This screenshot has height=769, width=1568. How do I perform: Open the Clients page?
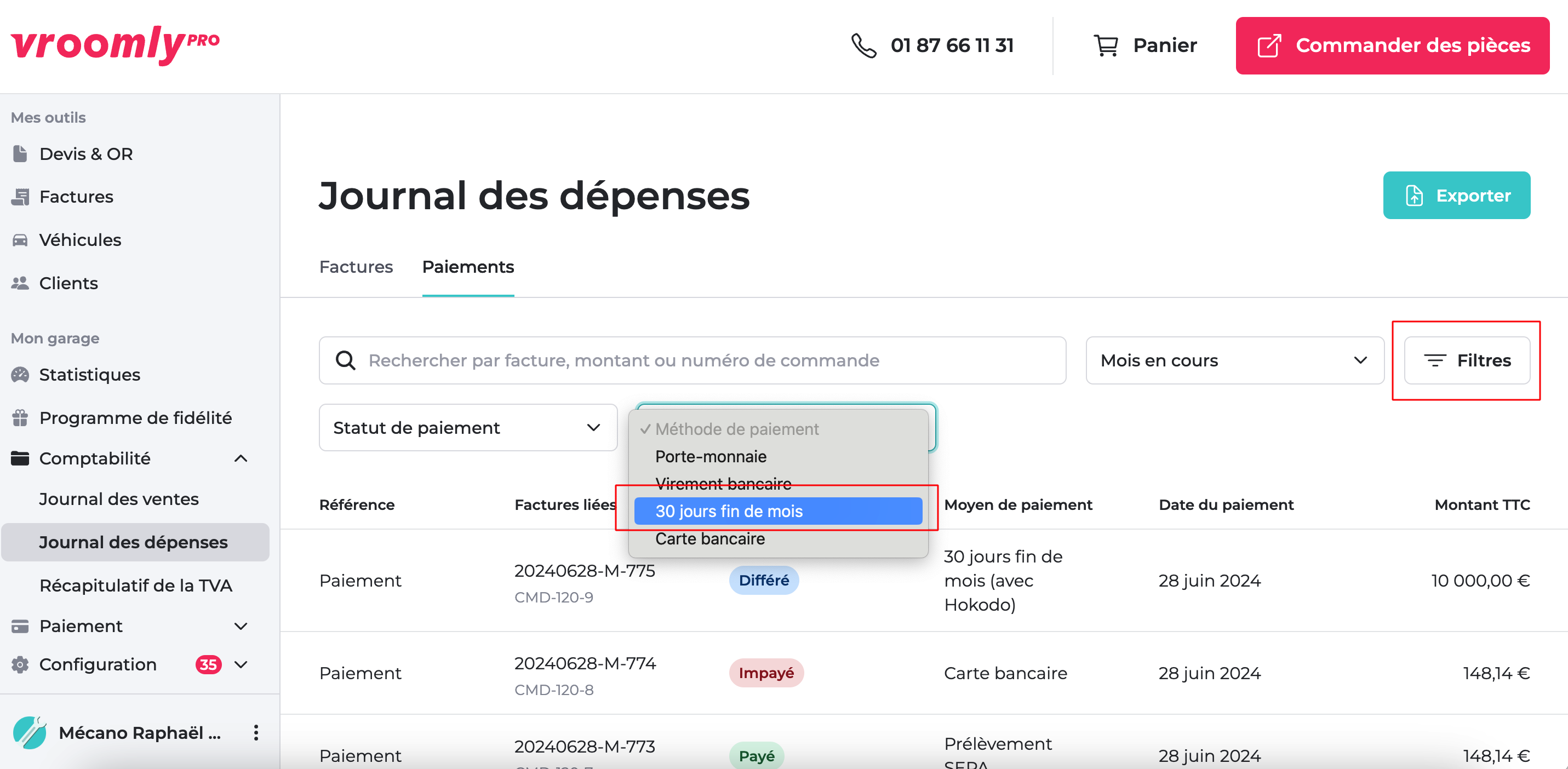click(68, 283)
